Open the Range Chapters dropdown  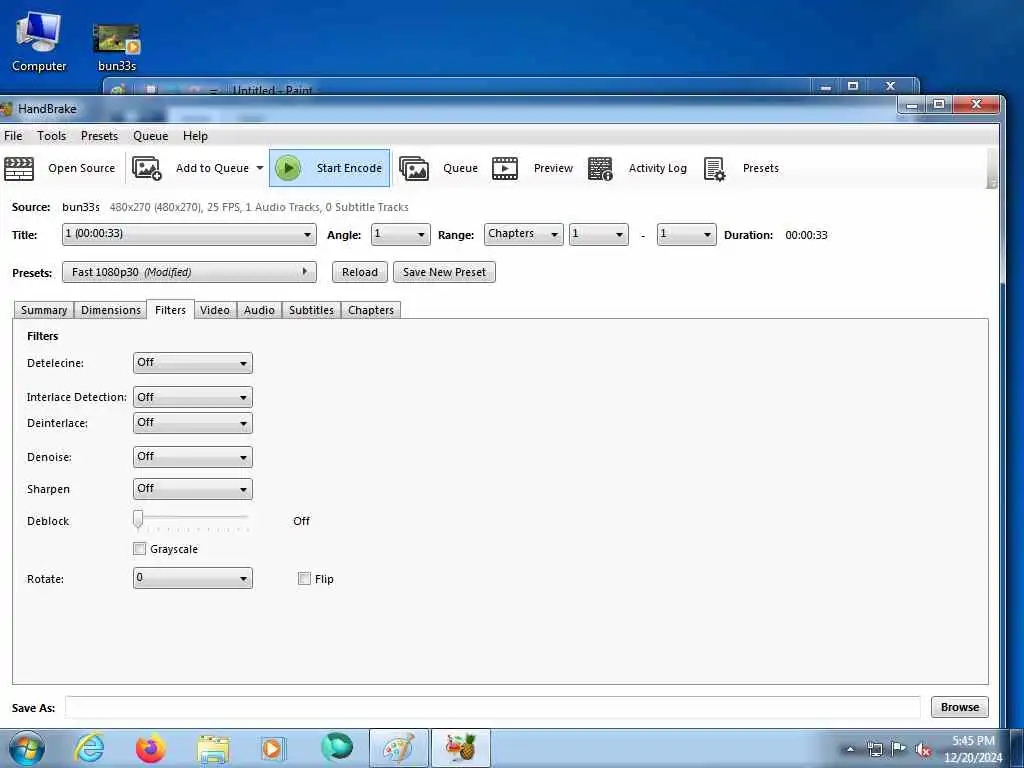pyautogui.click(x=523, y=234)
